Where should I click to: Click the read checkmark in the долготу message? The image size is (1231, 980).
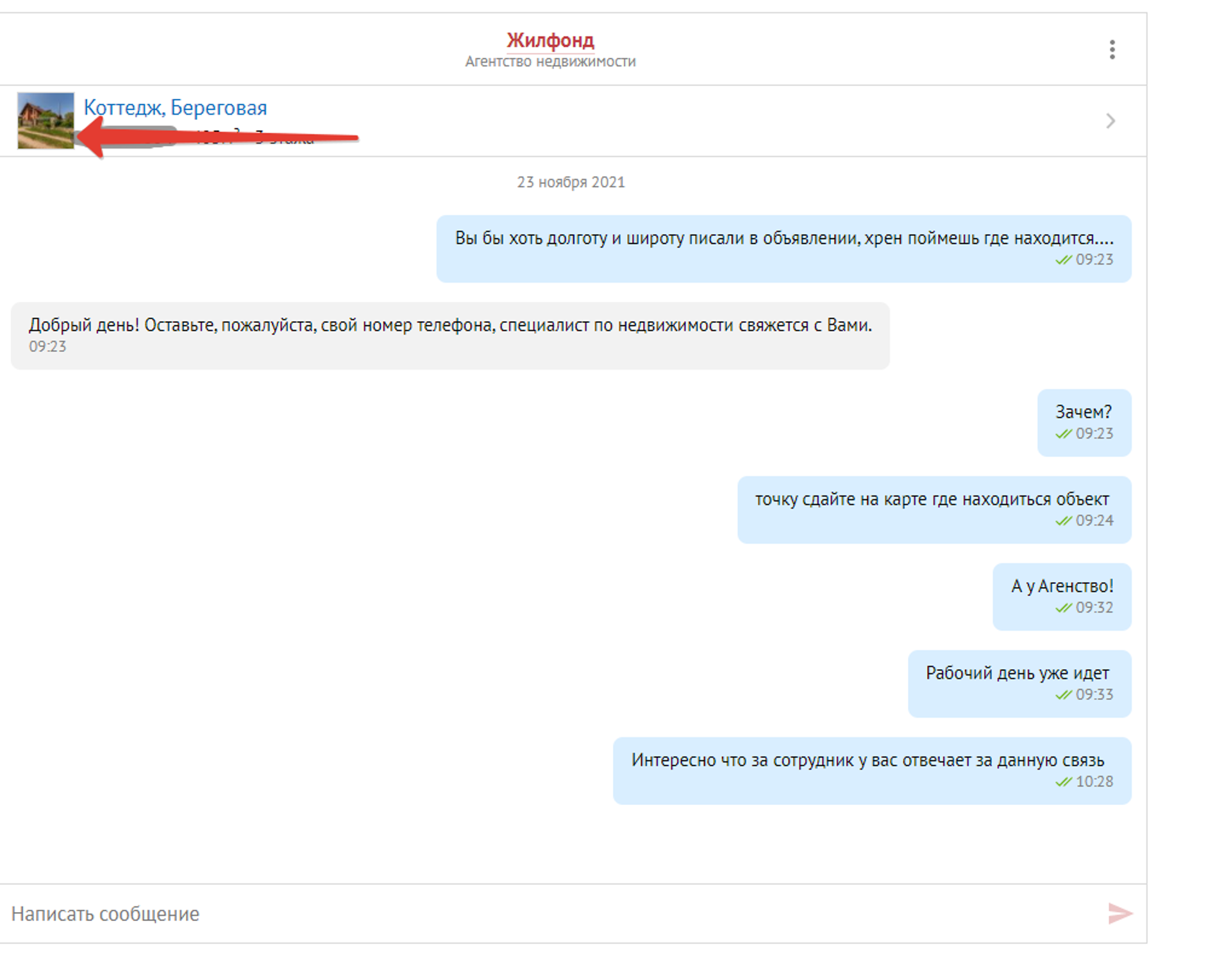coord(1063,260)
